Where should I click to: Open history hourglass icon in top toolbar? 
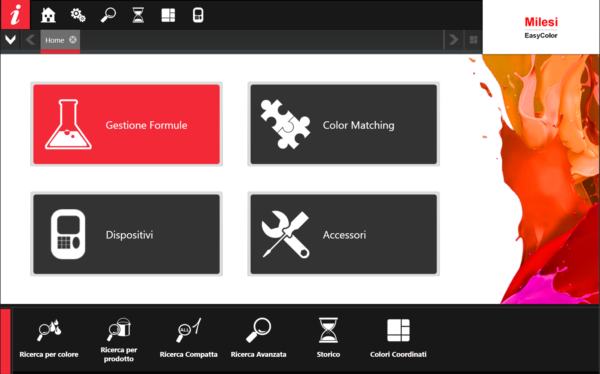138,15
